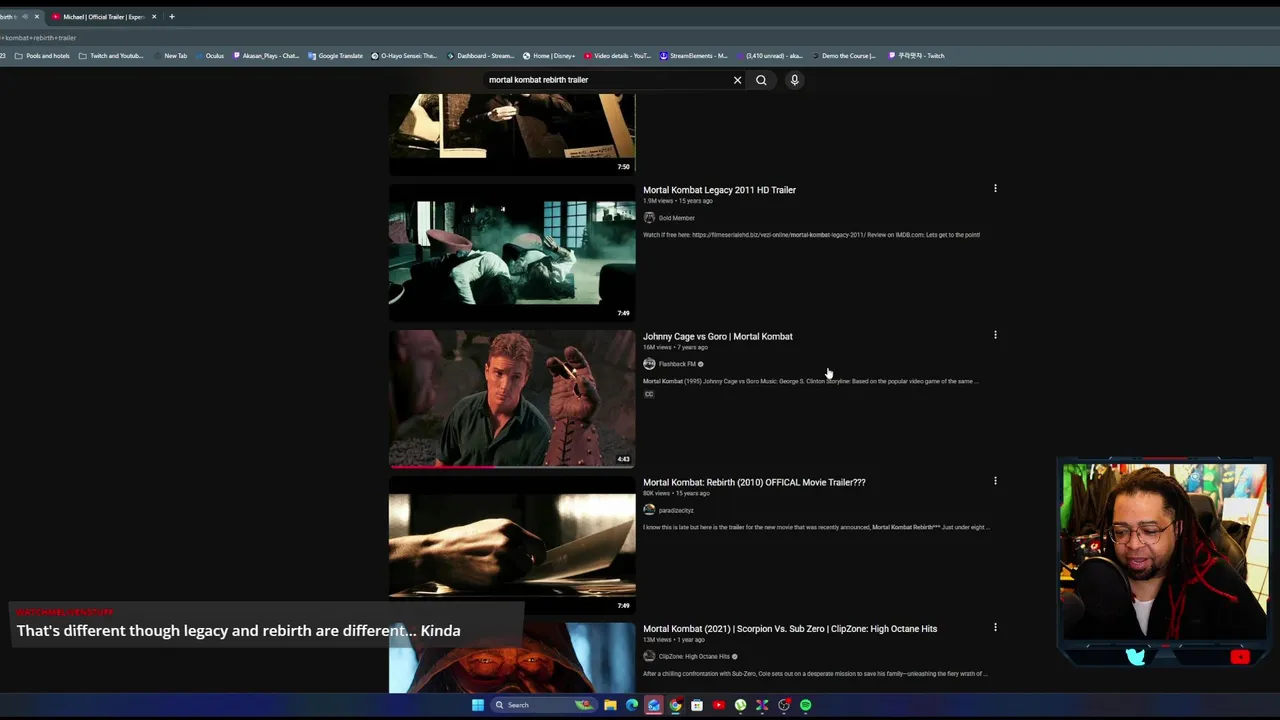Click the magnifier search button
This screenshot has height=720, width=1280.
[761, 80]
